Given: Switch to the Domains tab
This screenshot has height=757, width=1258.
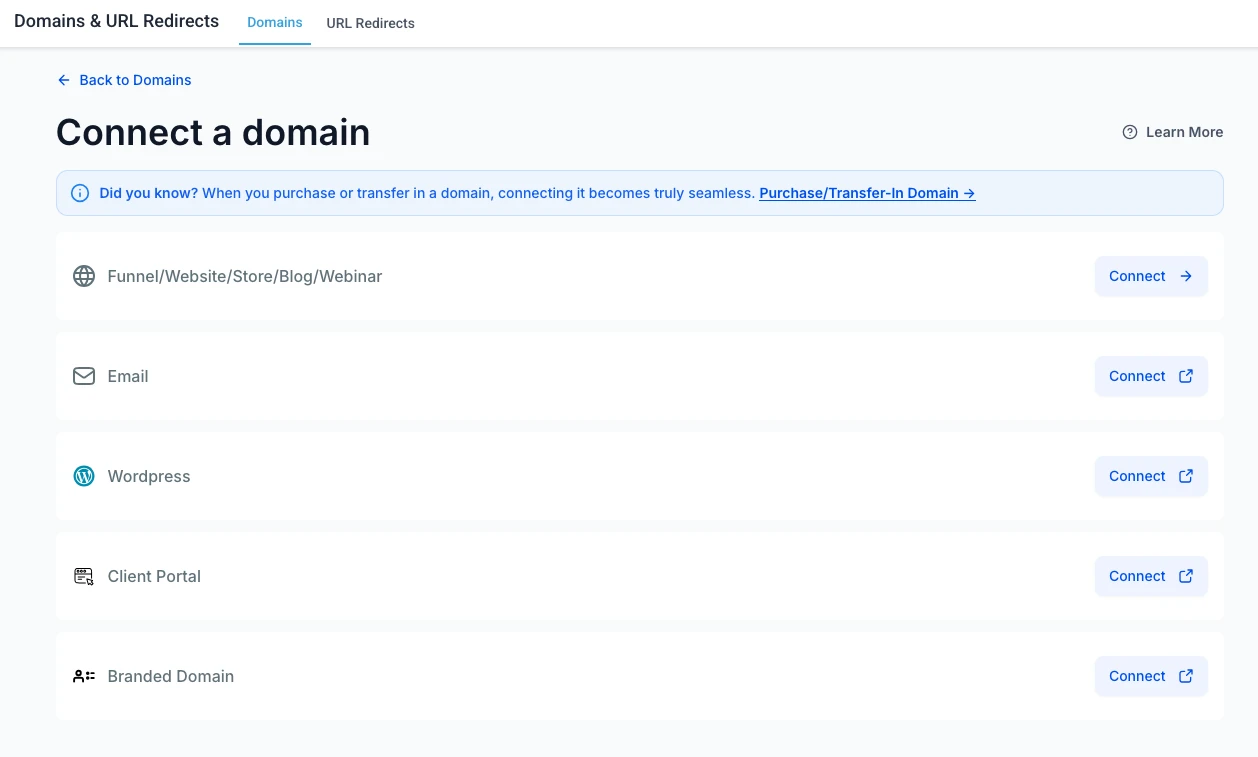Looking at the screenshot, I should click(275, 22).
